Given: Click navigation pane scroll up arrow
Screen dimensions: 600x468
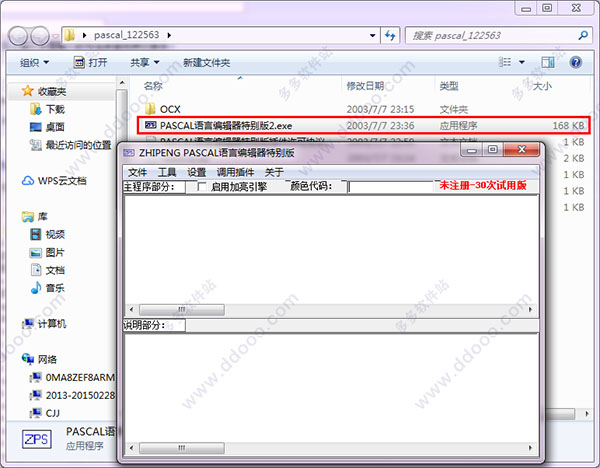Looking at the screenshot, I should click(x=122, y=82).
